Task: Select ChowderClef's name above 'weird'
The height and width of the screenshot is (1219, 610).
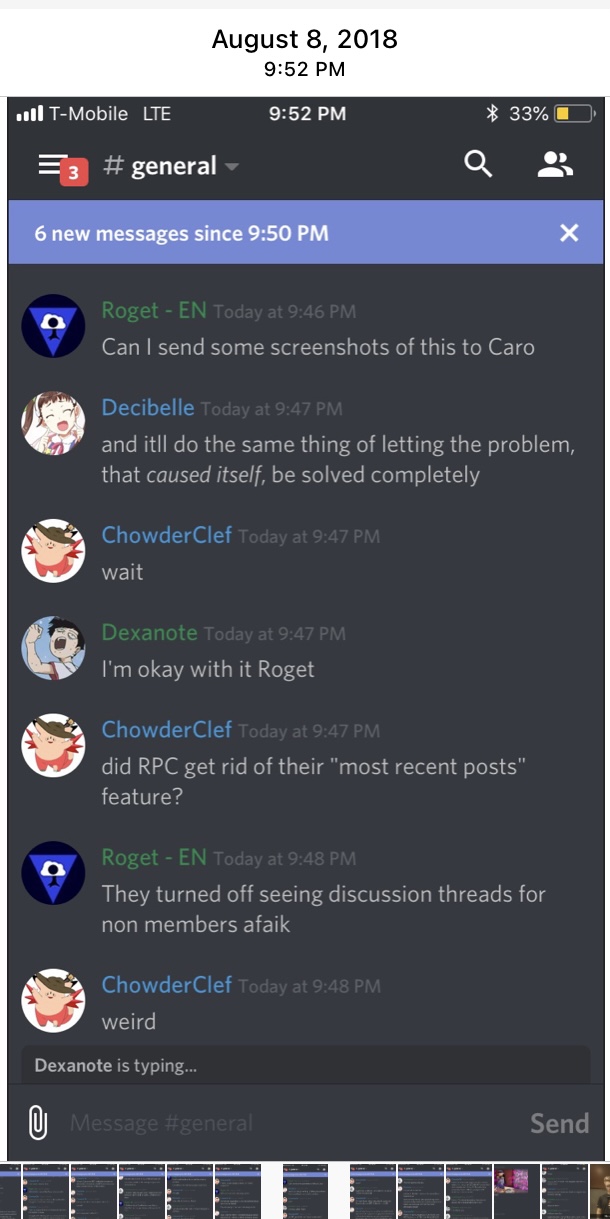Action: (167, 985)
